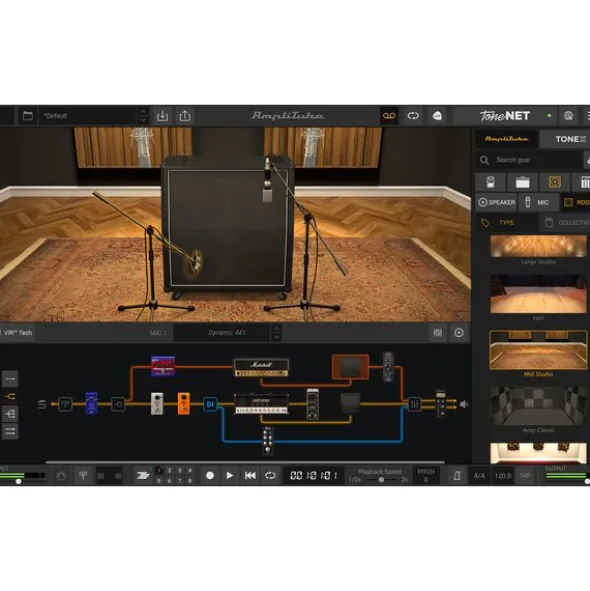Choose the Mid Studio room thumbnail

click(x=538, y=350)
